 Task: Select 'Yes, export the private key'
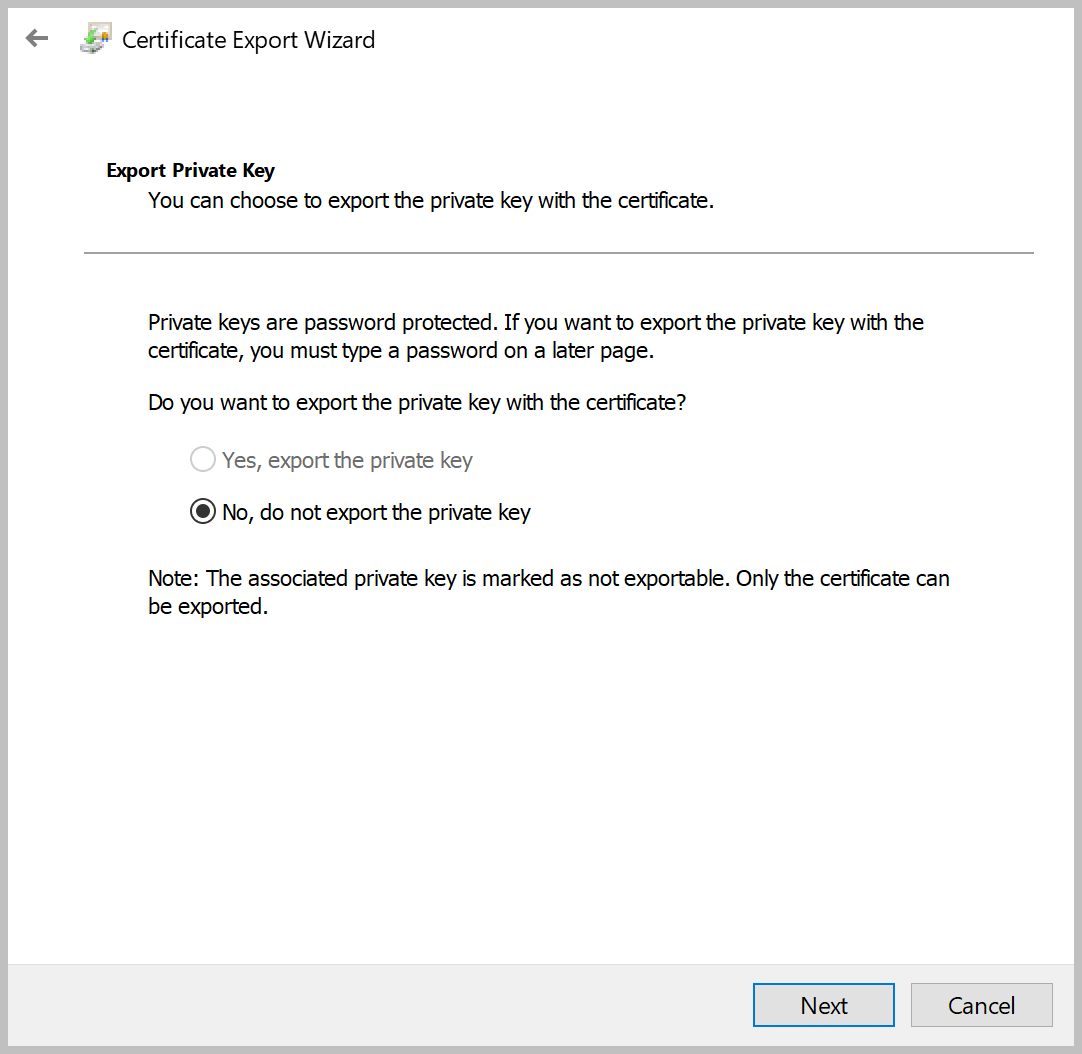pos(331,460)
